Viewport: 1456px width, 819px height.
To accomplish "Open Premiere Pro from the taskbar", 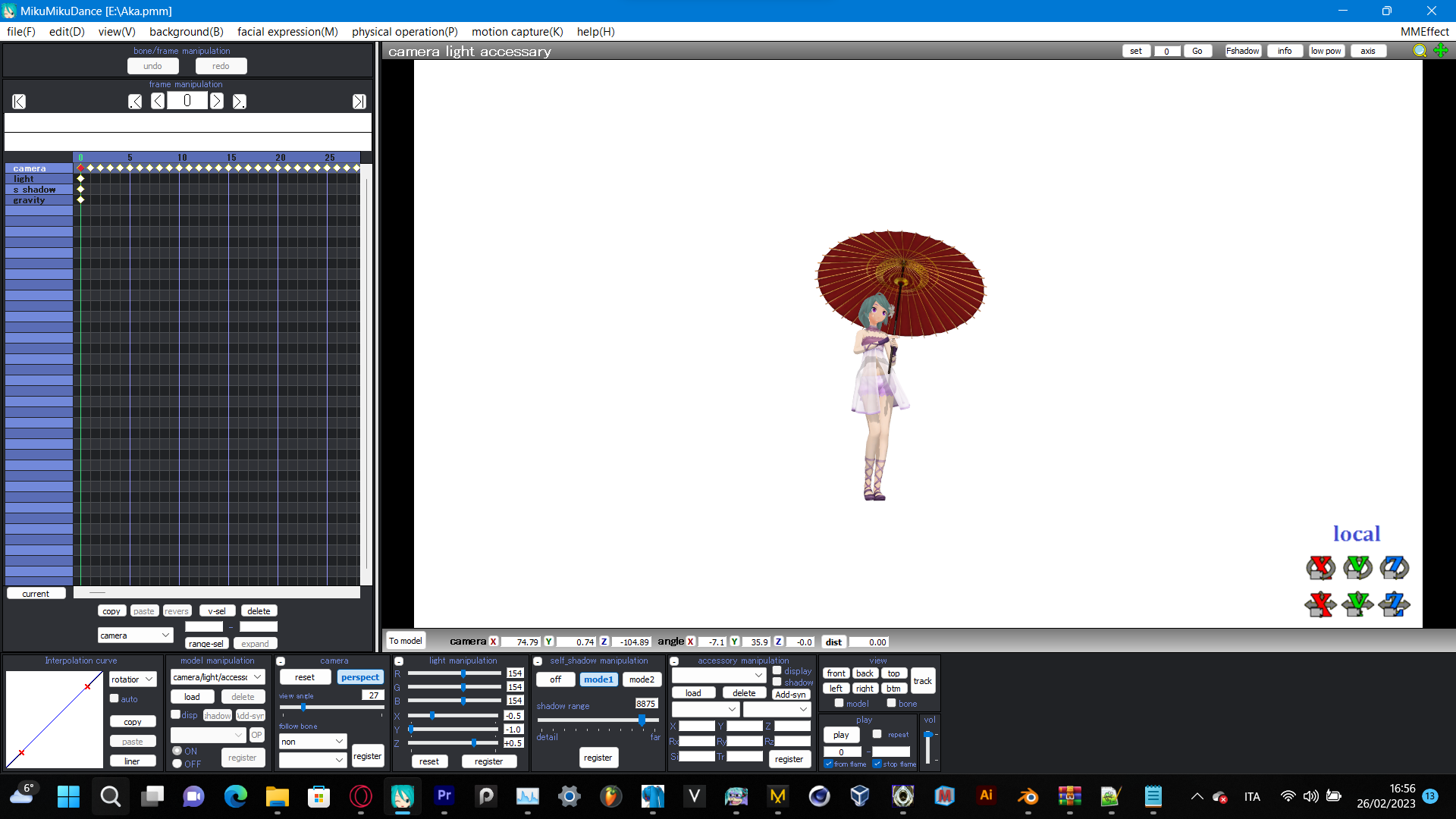I will (444, 796).
